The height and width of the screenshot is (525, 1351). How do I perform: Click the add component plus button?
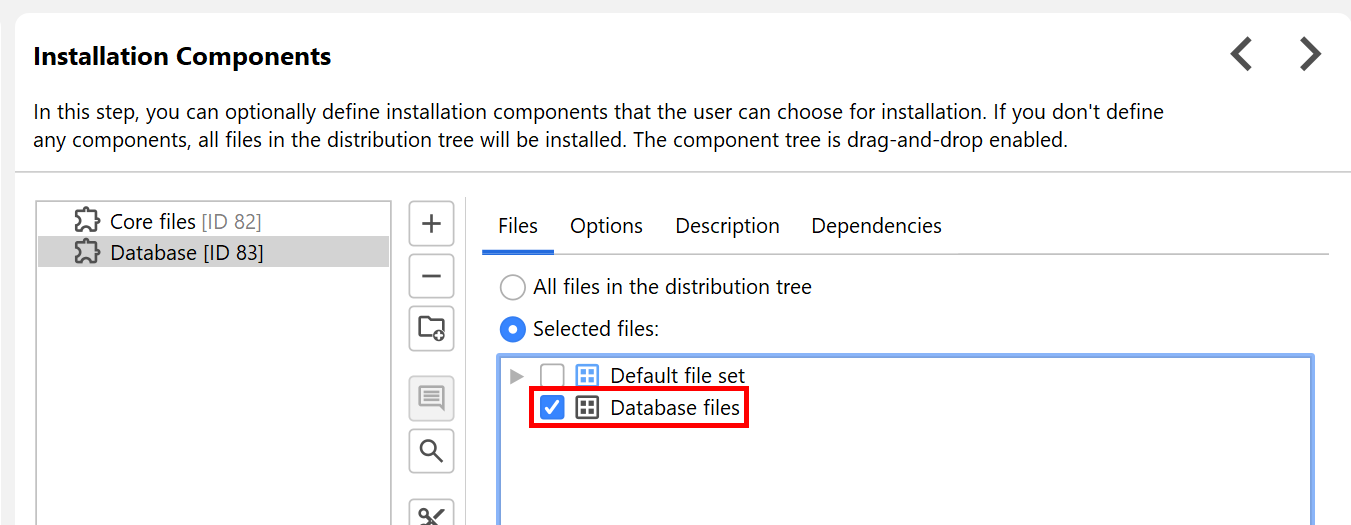tap(431, 224)
